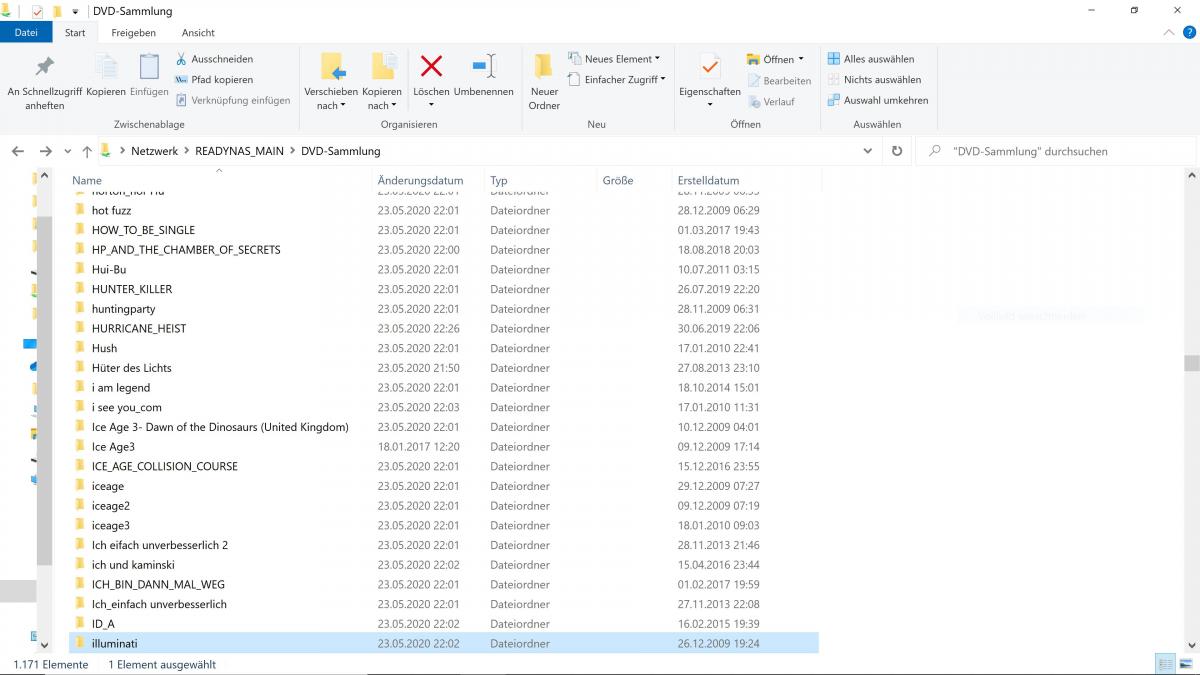Click Nichts auswählen
The width and height of the screenshot is (1200, 675).
coord(874,80)
